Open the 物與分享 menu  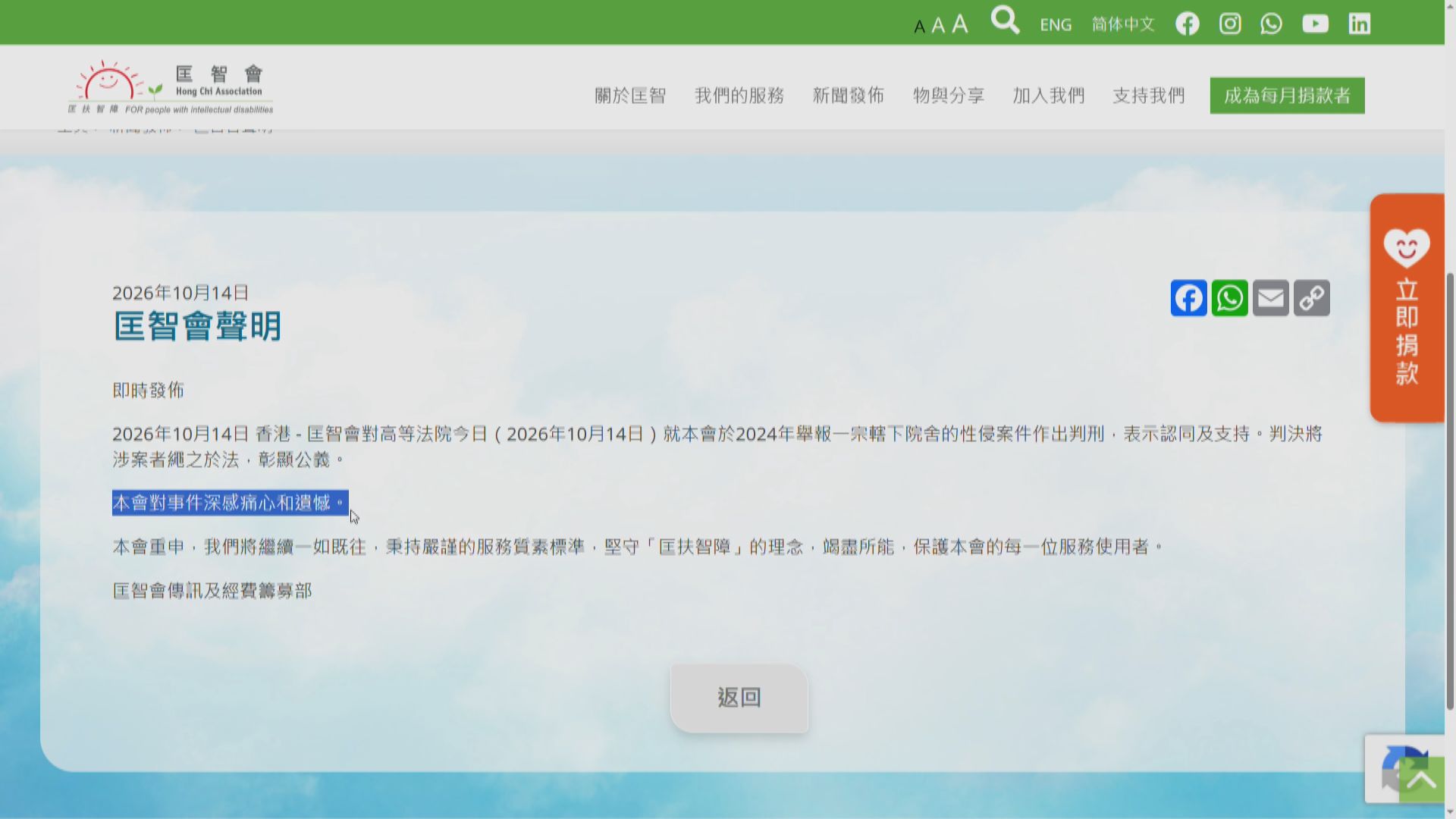pyautogui.click(x=949, y=96)
